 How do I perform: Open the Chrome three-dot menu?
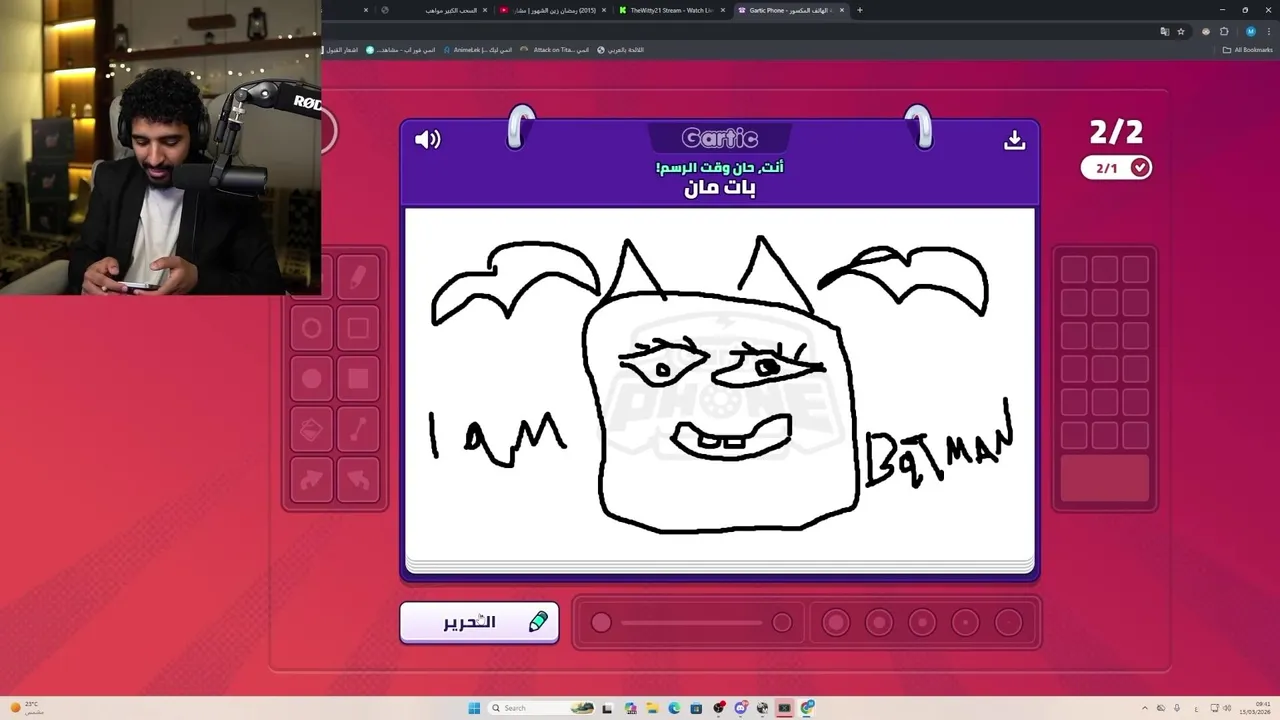1268,31
